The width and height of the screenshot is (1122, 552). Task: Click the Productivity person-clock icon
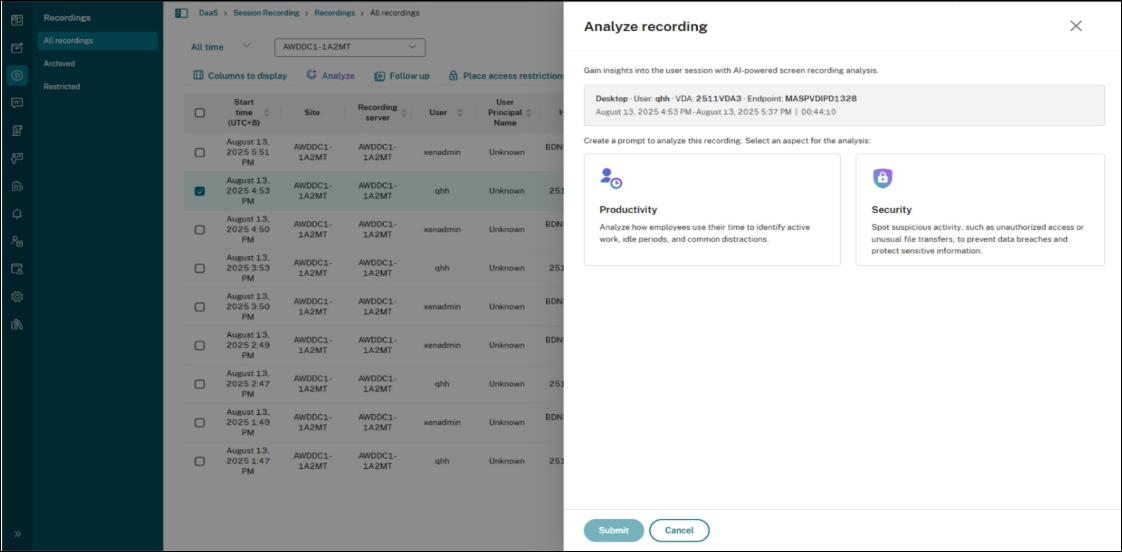[x=610, y=179]
